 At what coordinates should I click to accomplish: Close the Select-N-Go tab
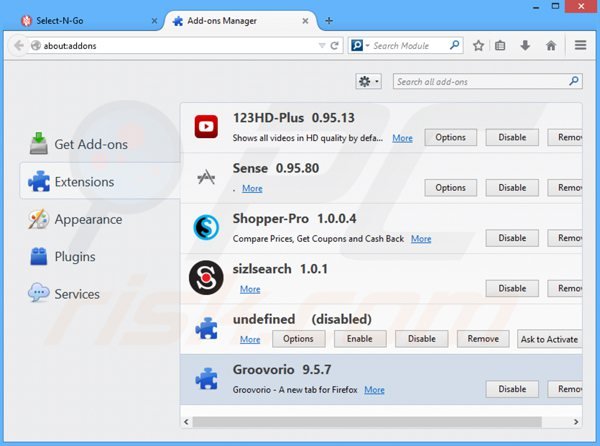coord(154,21)
